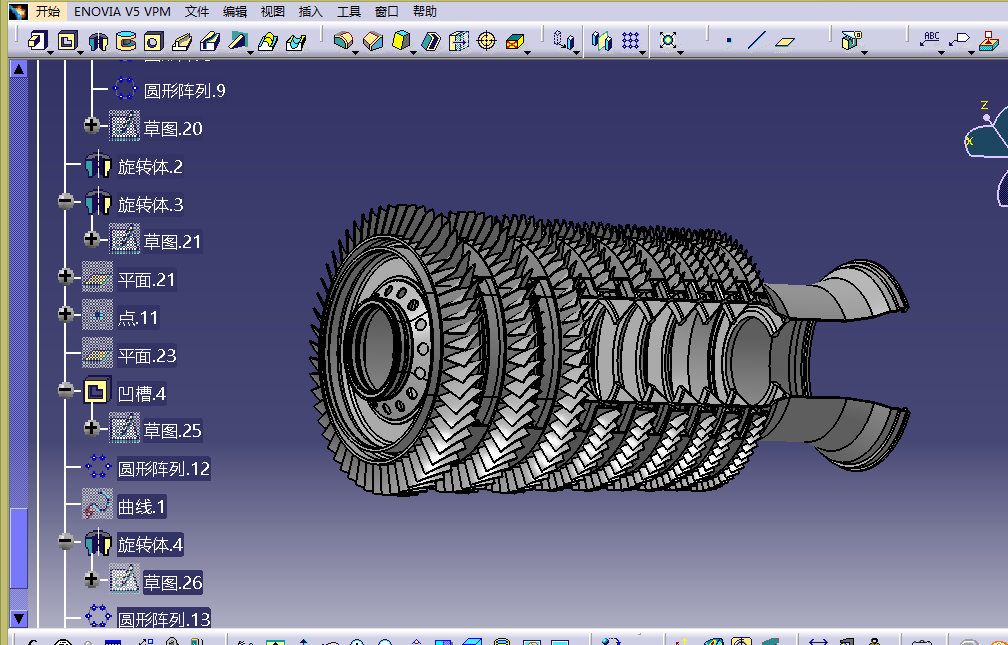Image resolution: width=1008 pixels, height=645 pixels.
Task: Click the Text with Leader annotation tool
Action: click(x=930, y=40)
